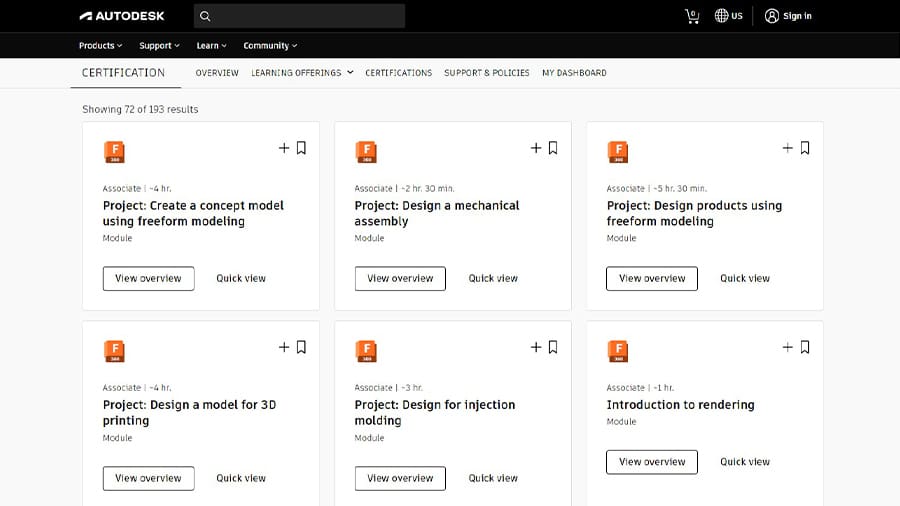This screenshot has width=900, height=506.
Task: View overview of 'Design products using freeform modeling'
Action: 652,278
